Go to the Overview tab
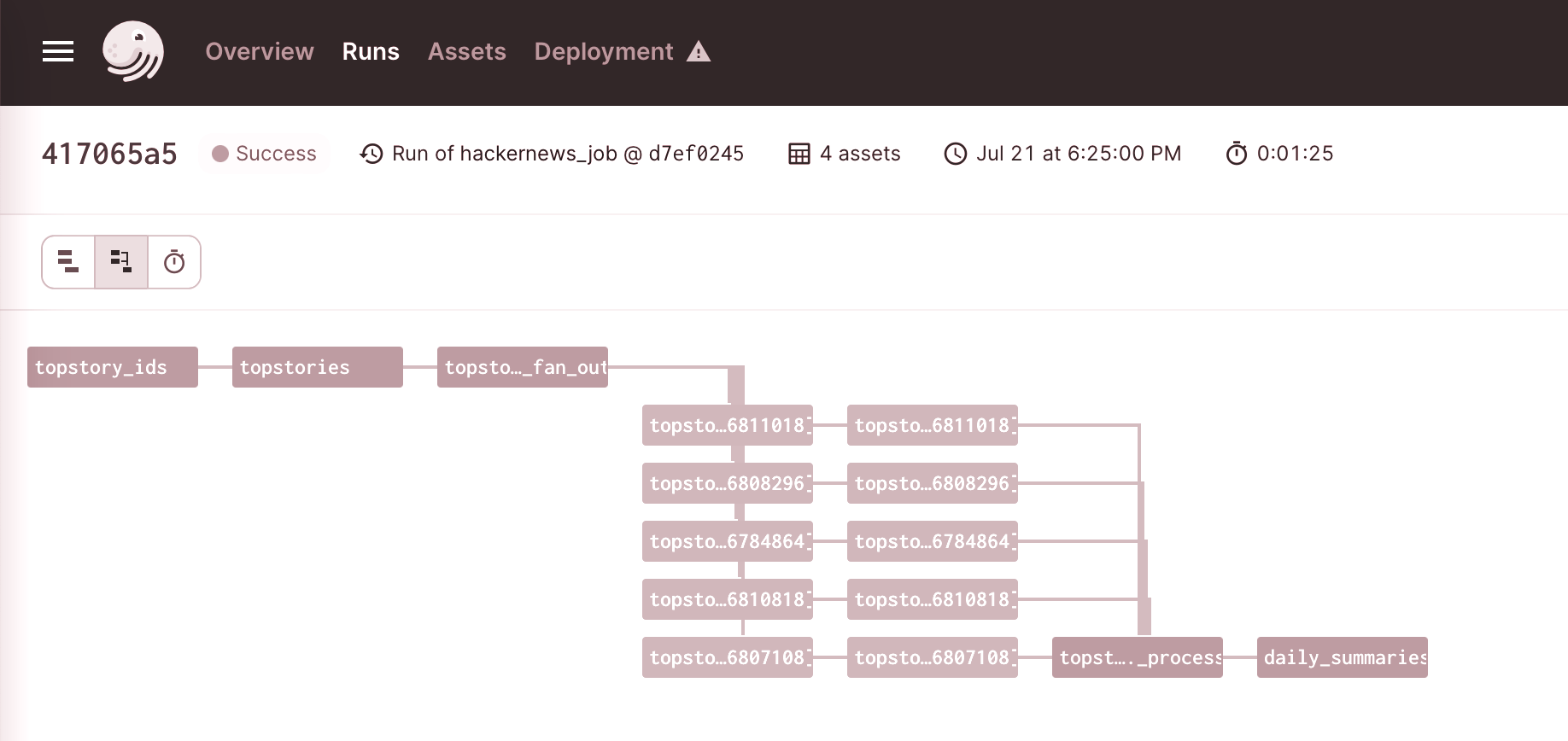Screen dimensions: 1568x741 (260, 52)
